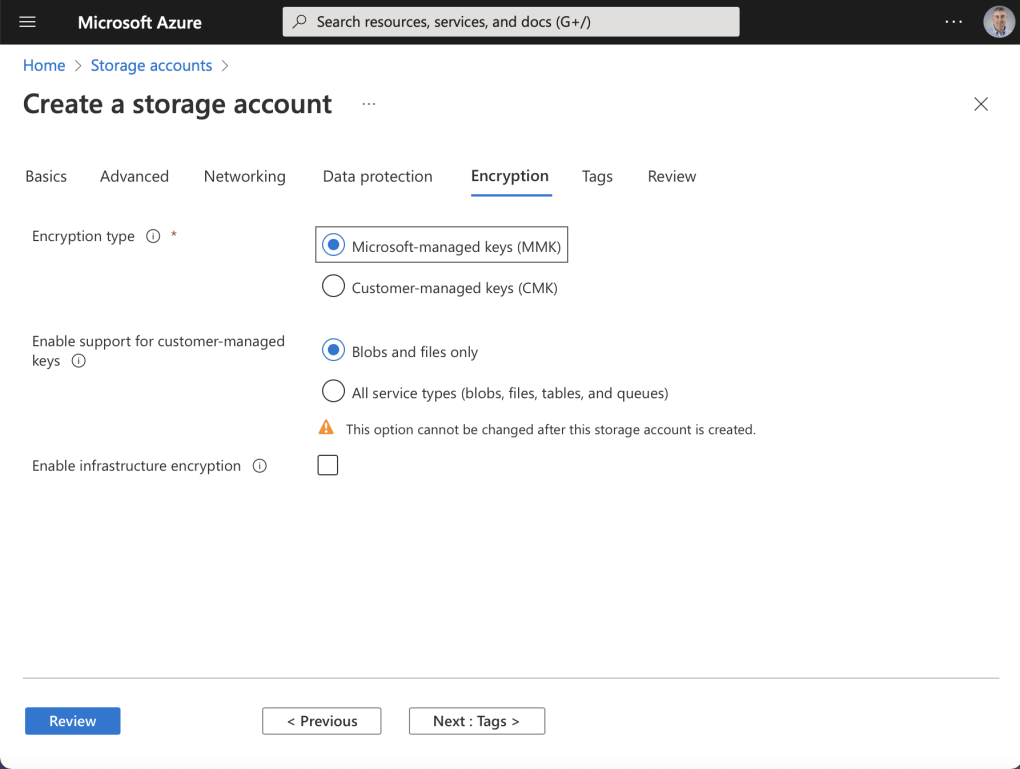Choose All service types radio option

point(333,392)
